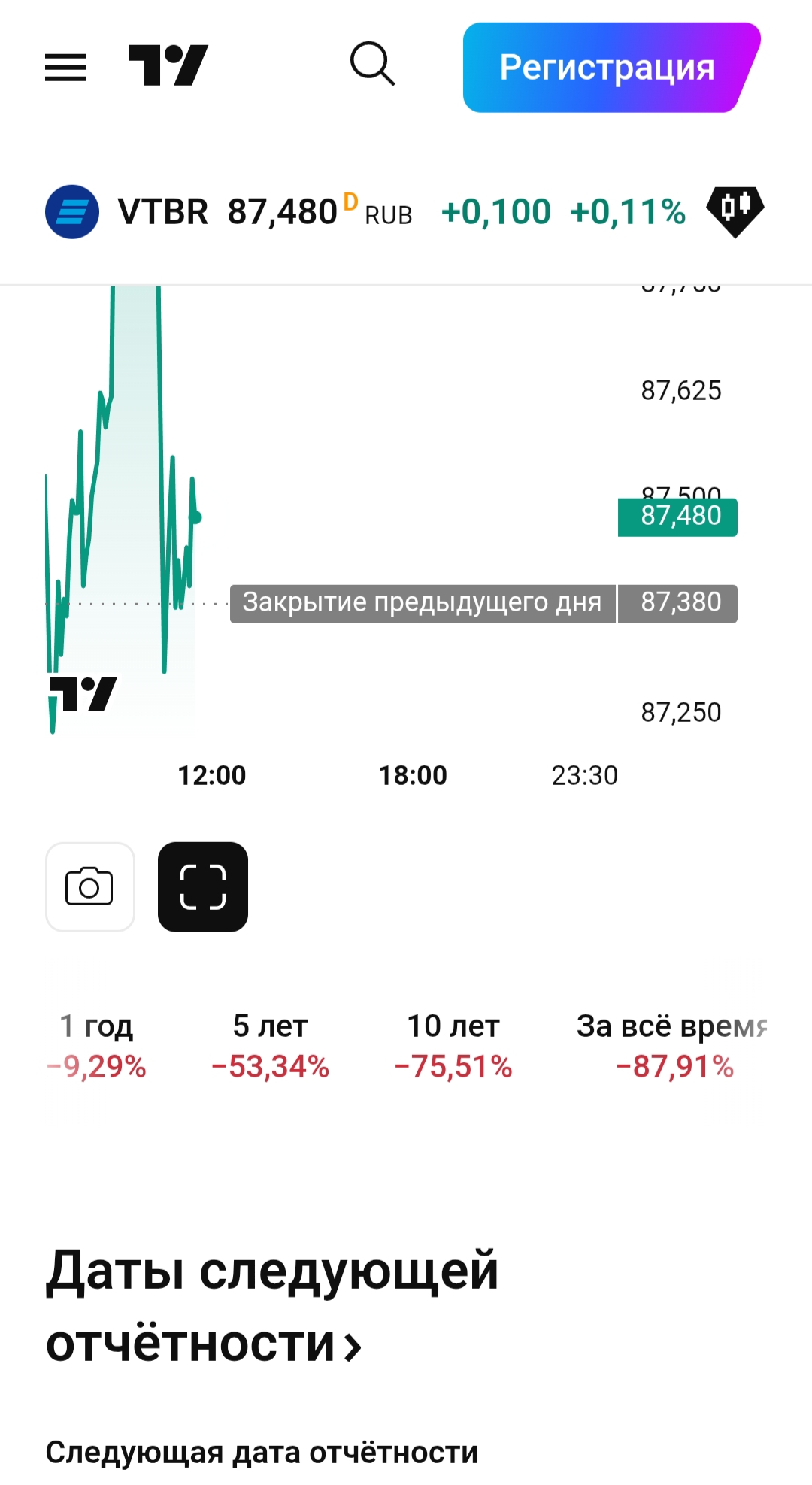Select the 5 лет performance period

point(270,1046)
